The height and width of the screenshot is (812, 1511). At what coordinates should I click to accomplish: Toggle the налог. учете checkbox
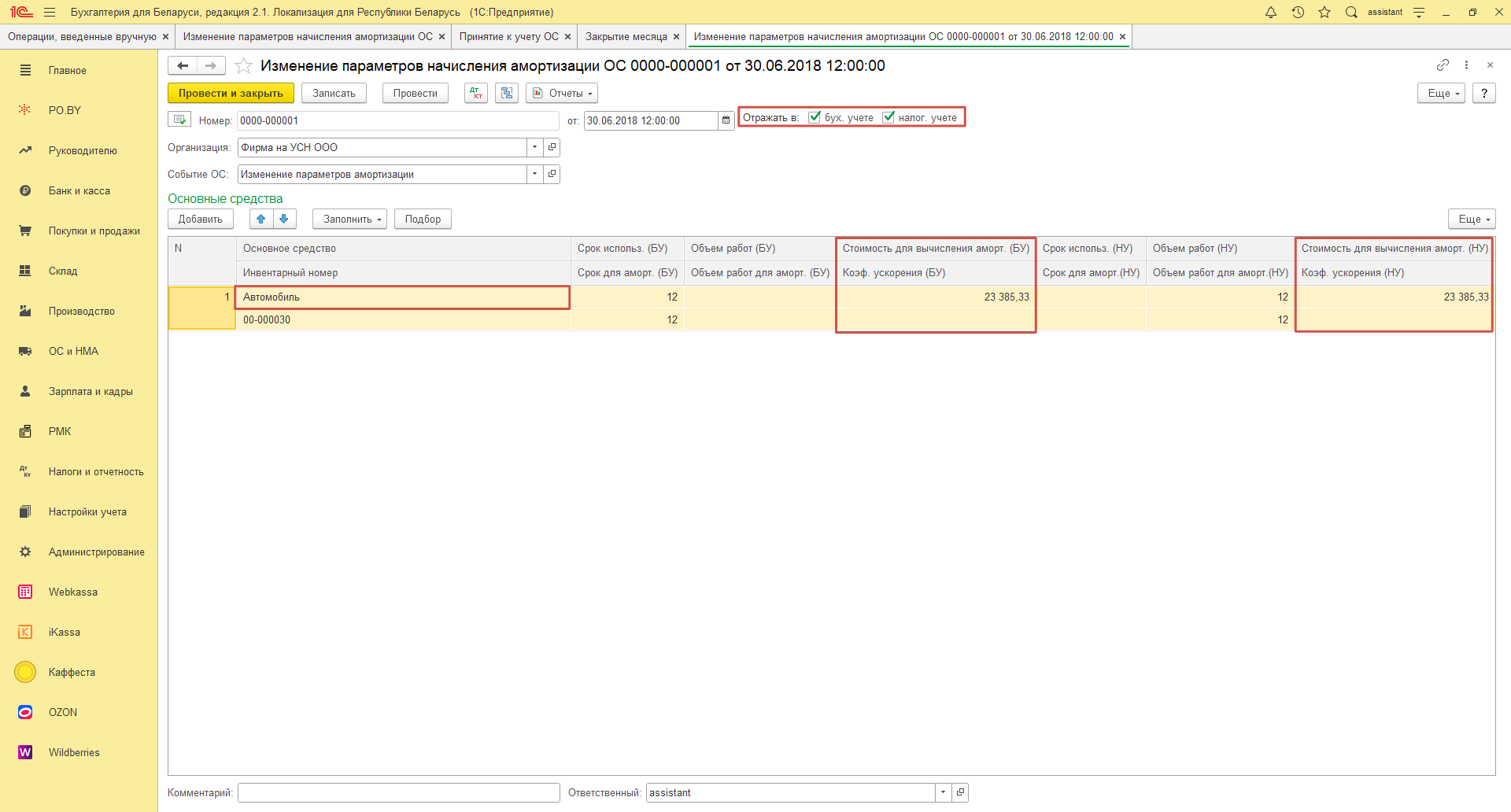888,117
